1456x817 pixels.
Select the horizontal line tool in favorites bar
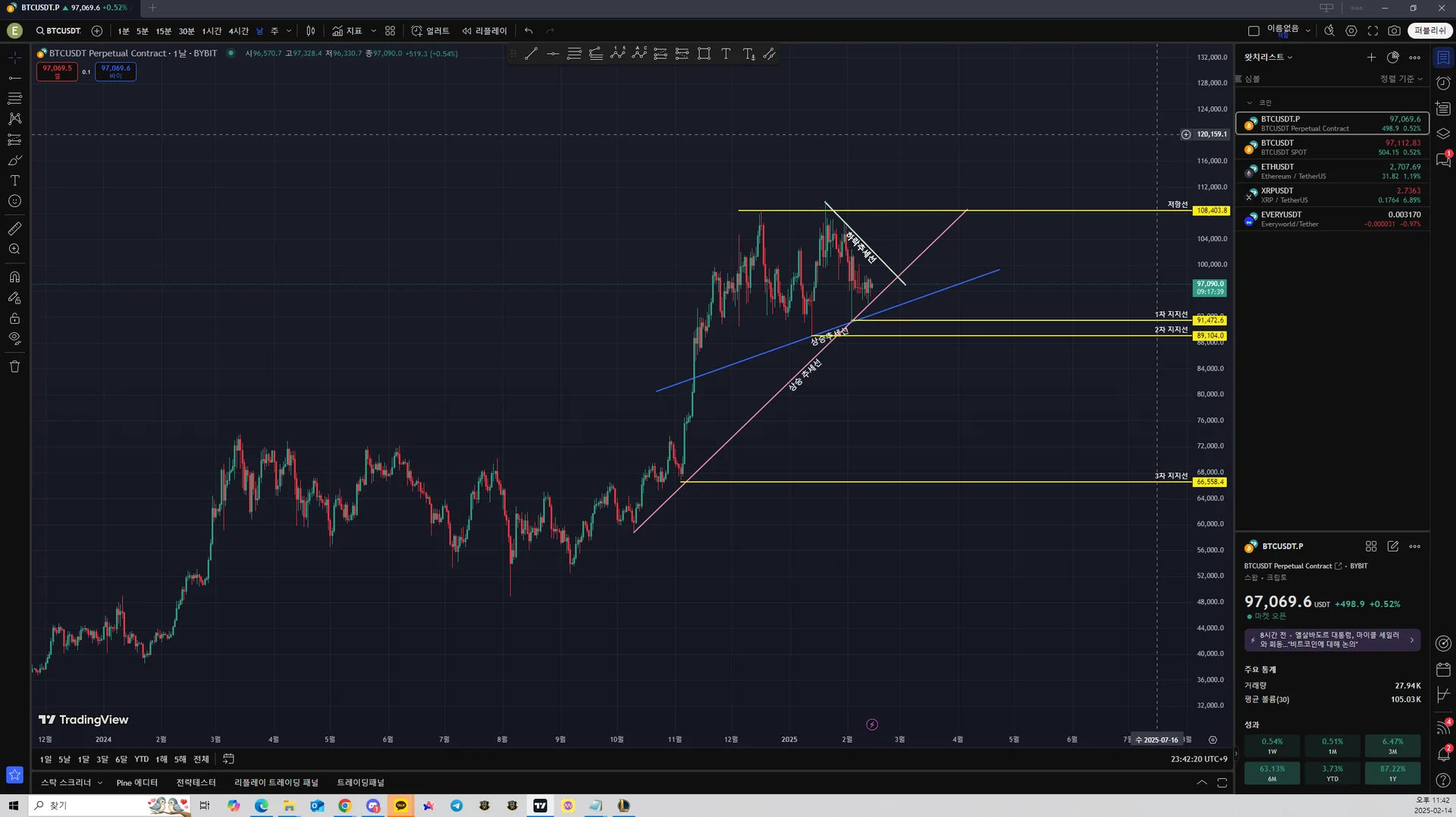pyautogui.click(x=553, y=54)
